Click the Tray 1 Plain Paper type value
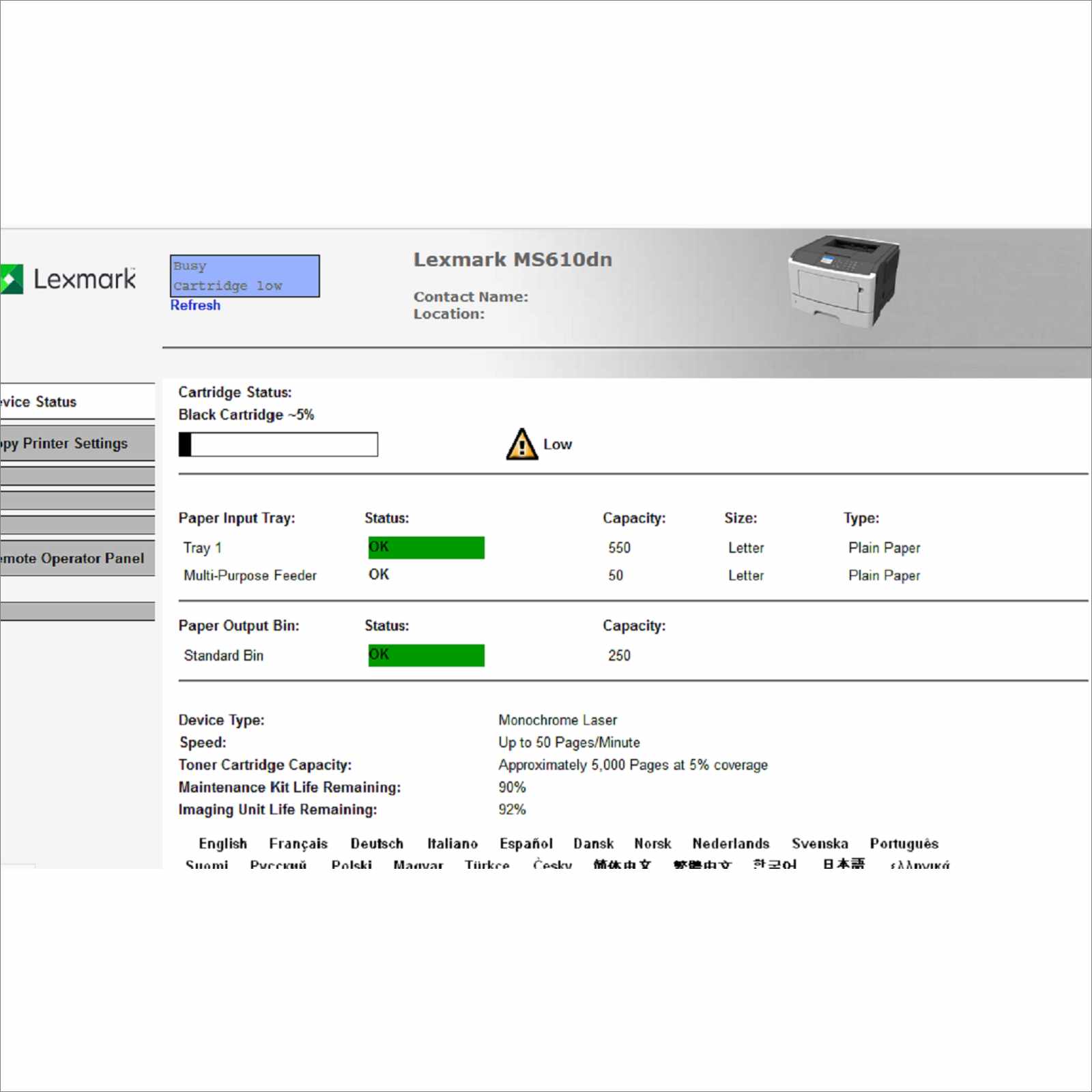Viewport: 1092px width, 1092px height. 885,547
